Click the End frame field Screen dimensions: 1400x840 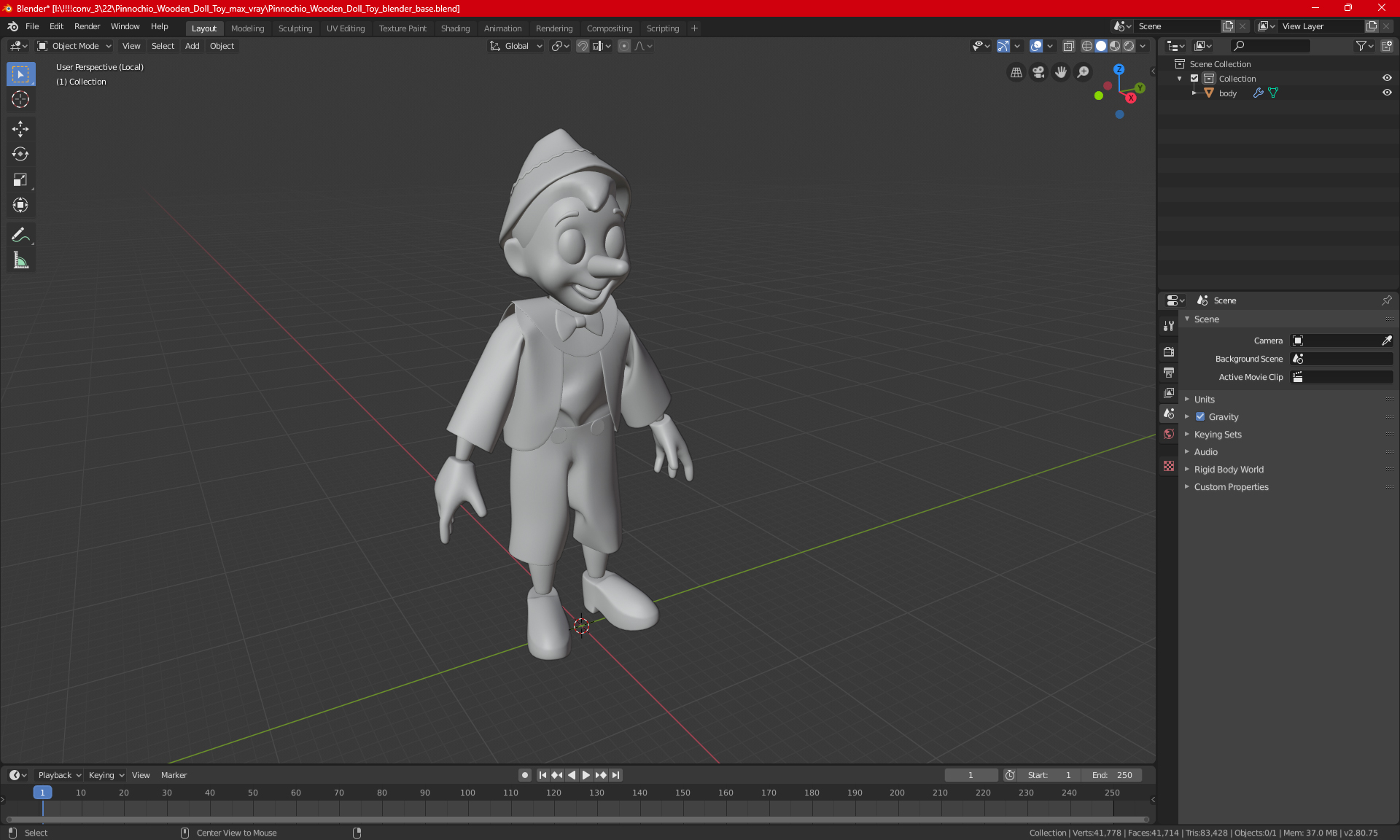(x=1111, y=775)
